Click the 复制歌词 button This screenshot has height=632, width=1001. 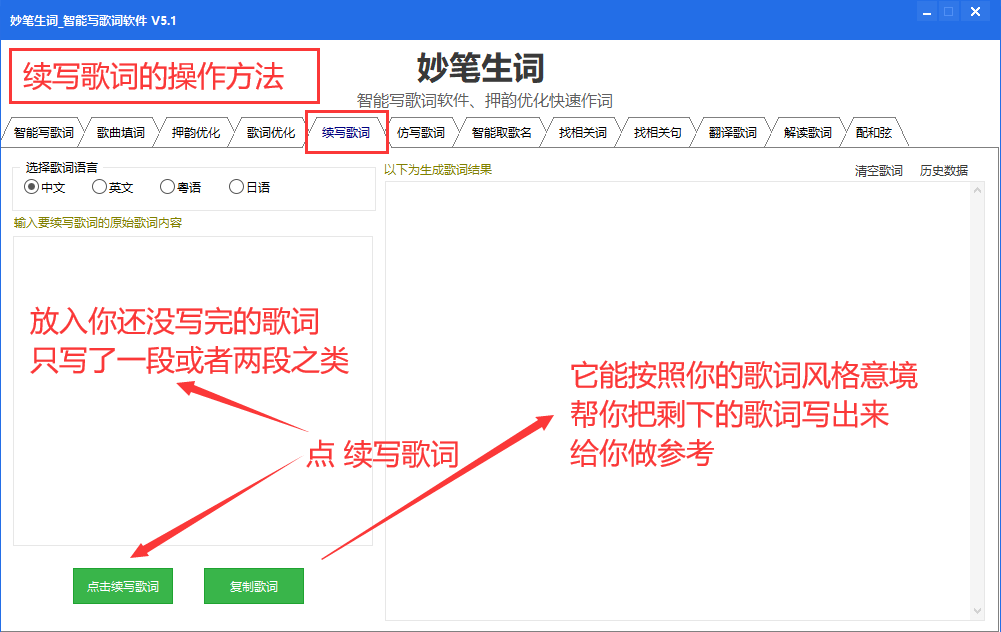pos(253,587)
